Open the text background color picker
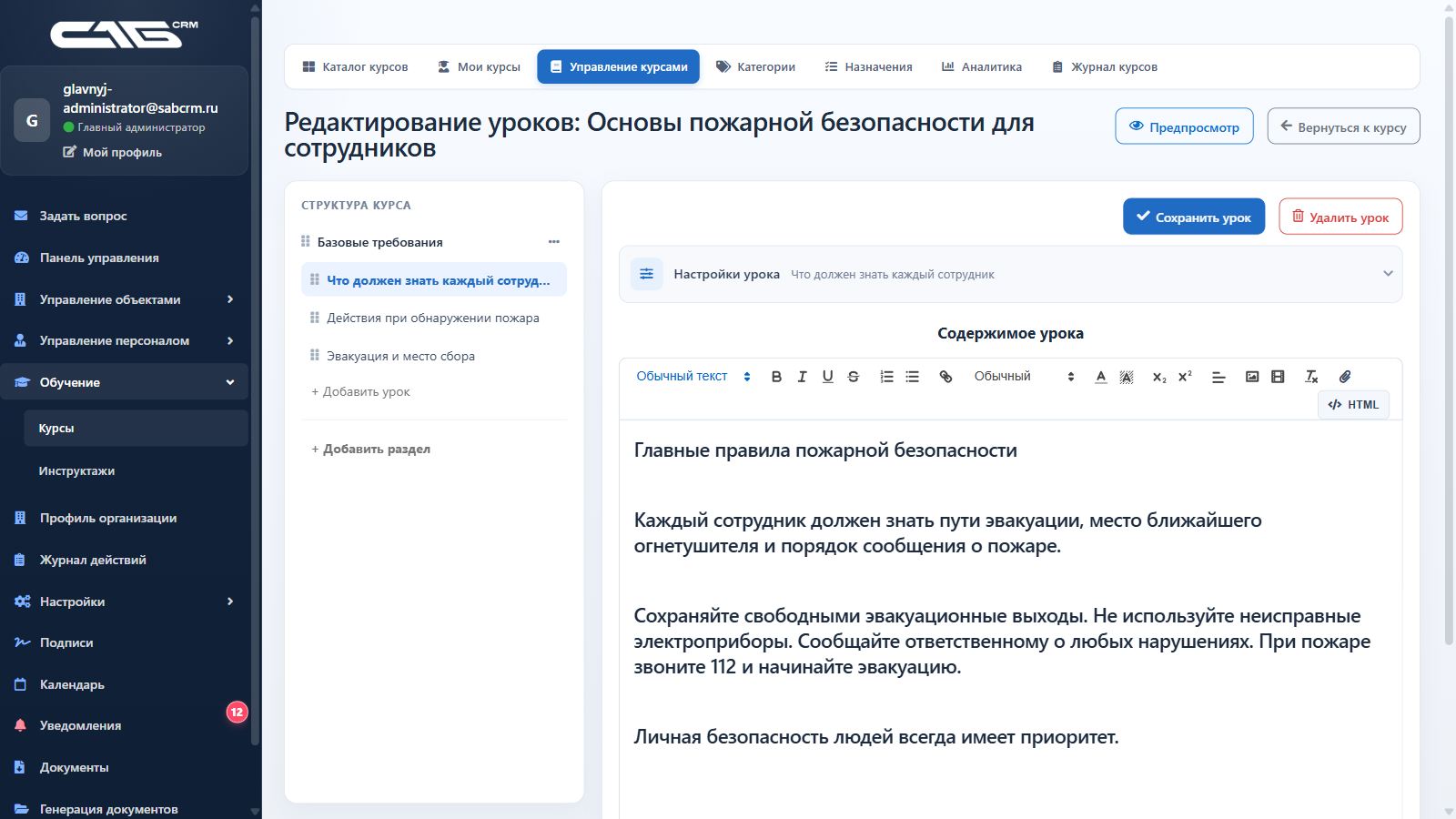This screenshot has height=819, width=1456. [1127, 377]
